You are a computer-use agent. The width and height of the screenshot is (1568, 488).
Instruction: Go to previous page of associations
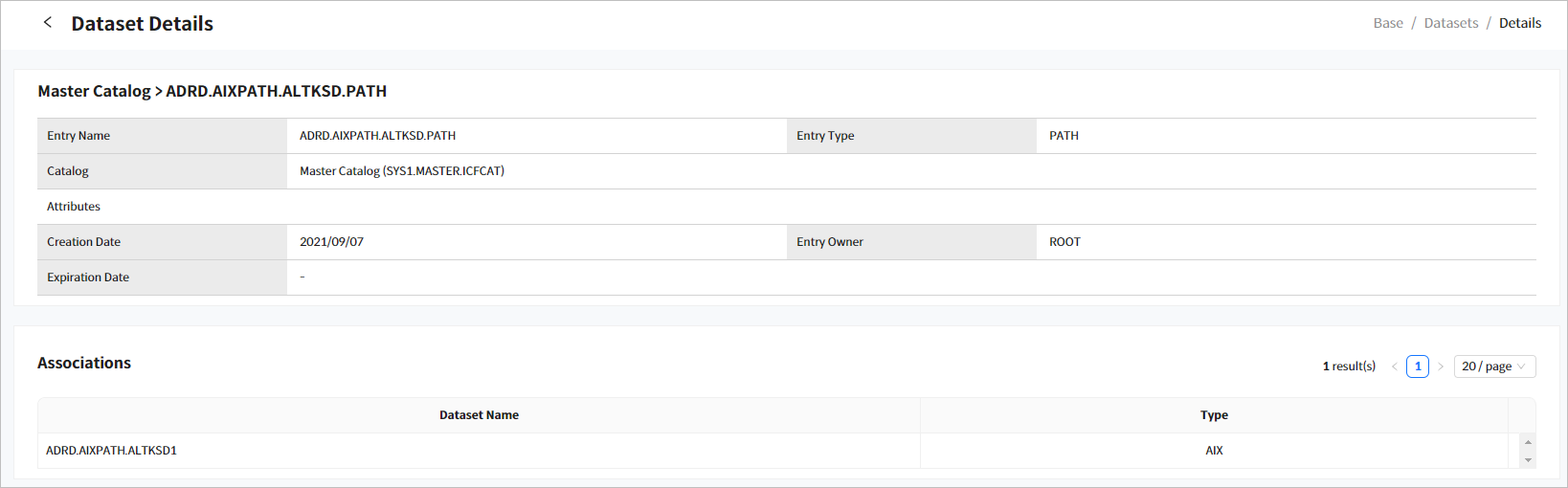1395,366
